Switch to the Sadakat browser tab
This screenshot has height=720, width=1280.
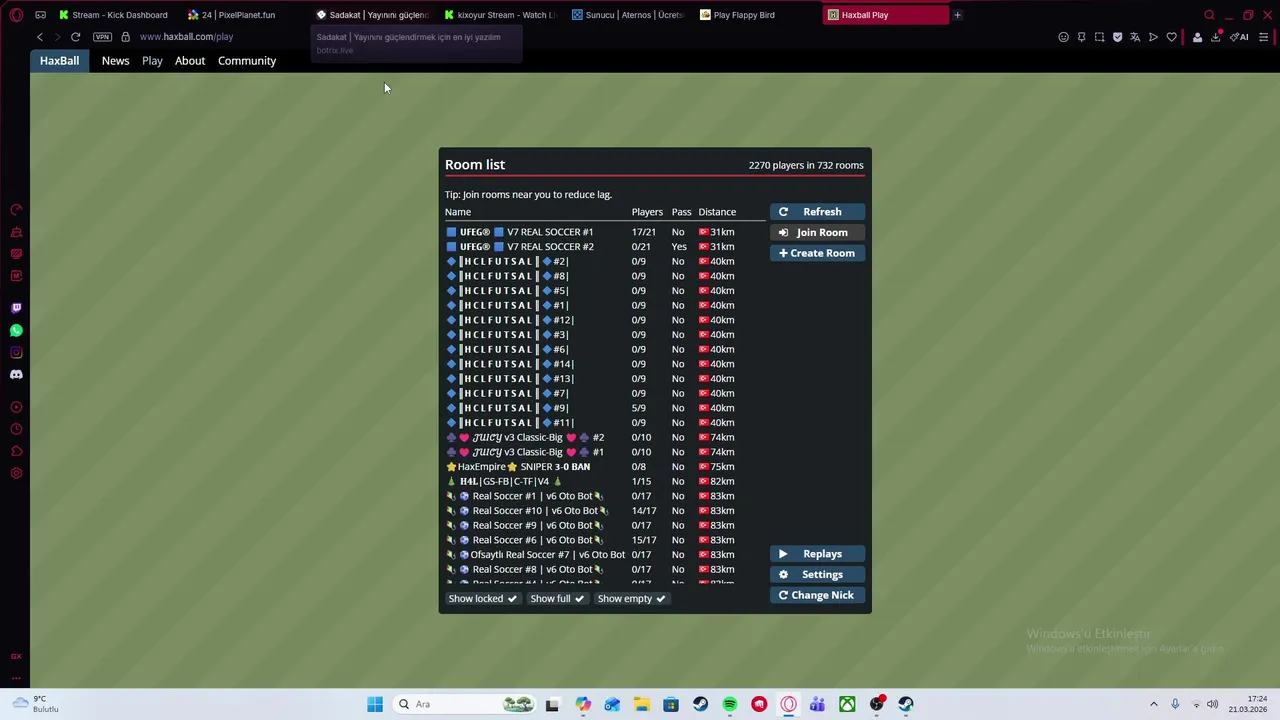tap(372, 15)
